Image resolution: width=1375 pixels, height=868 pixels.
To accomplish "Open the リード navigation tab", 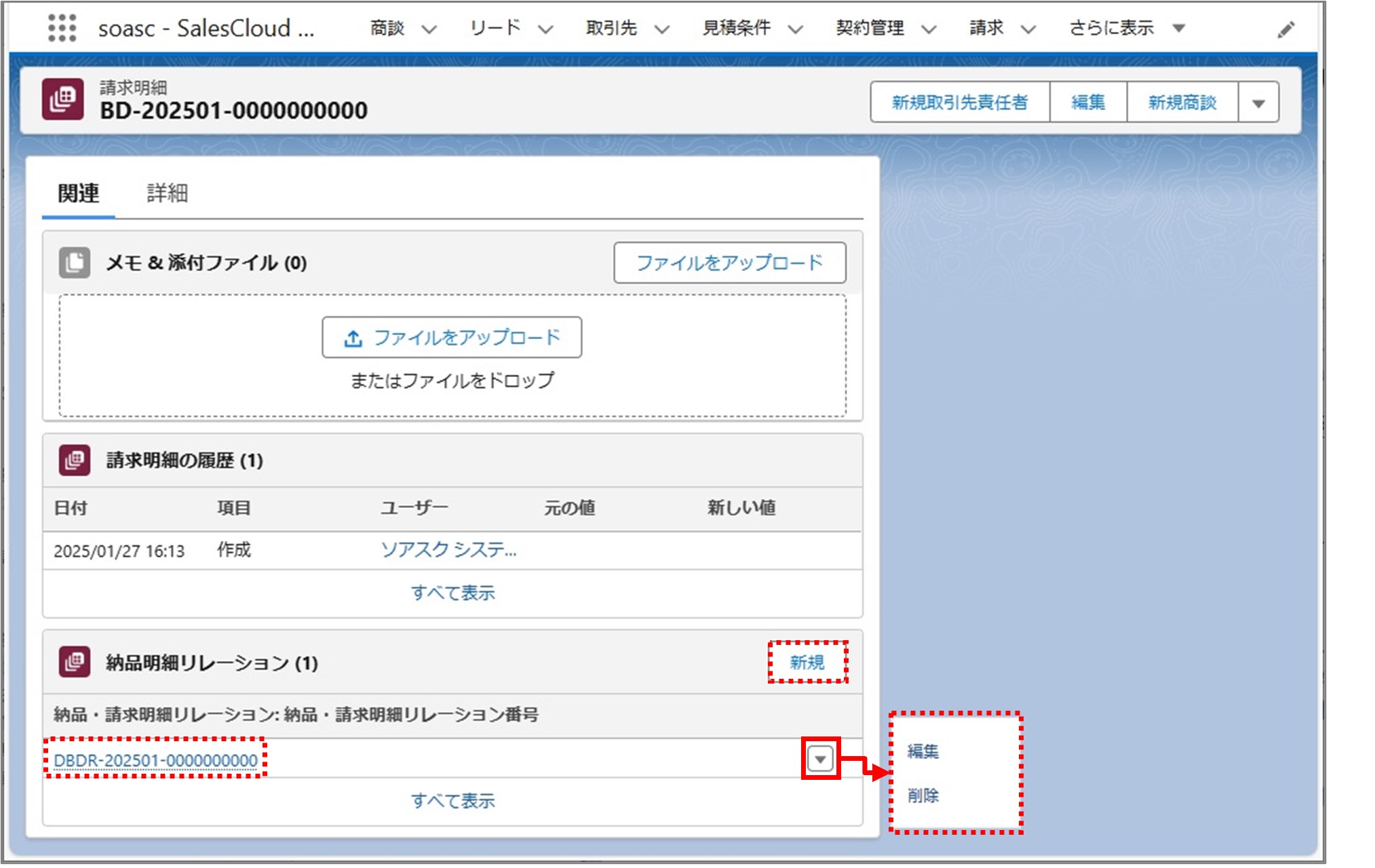I will point(496,28).
